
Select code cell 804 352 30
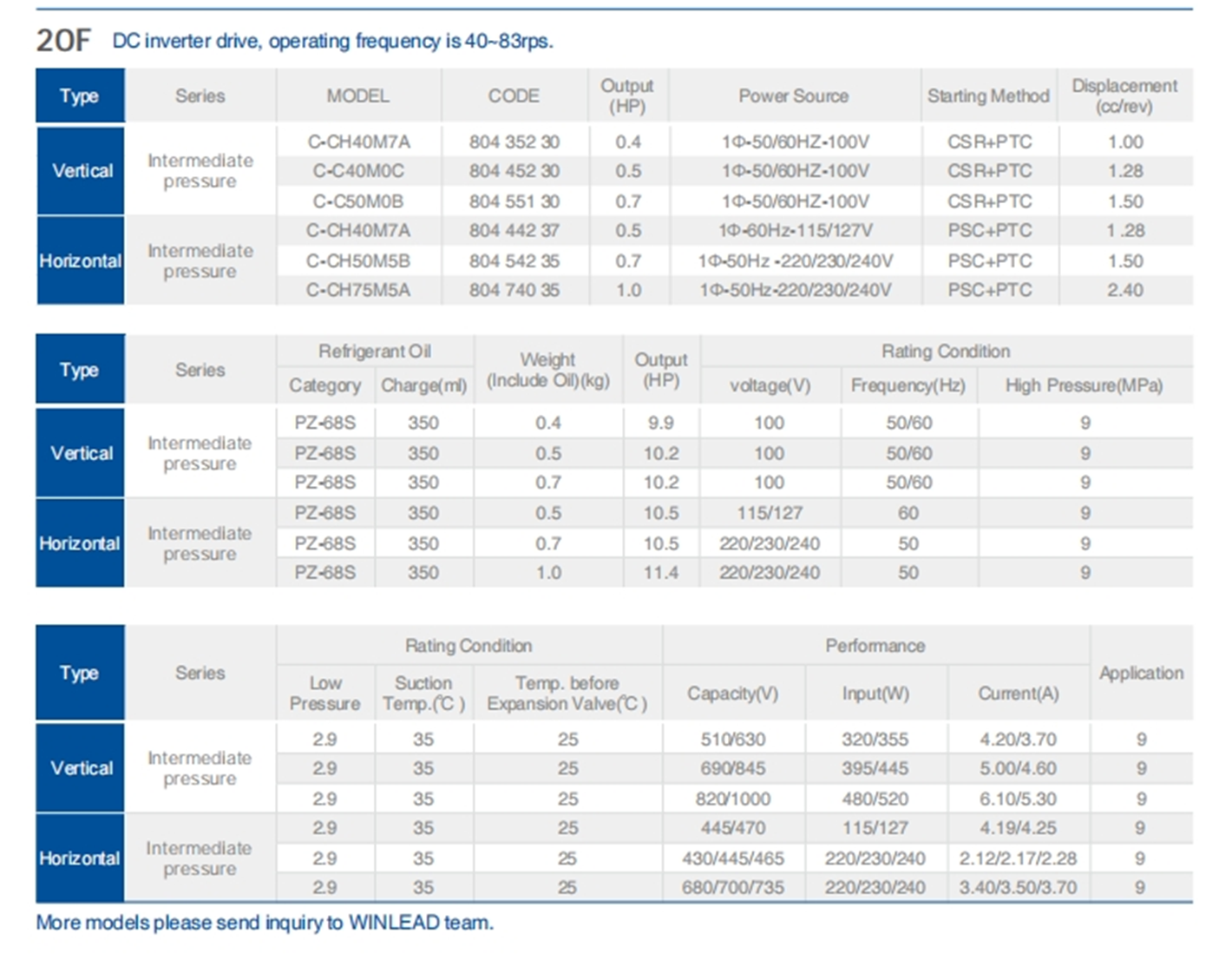click(514, 141)
